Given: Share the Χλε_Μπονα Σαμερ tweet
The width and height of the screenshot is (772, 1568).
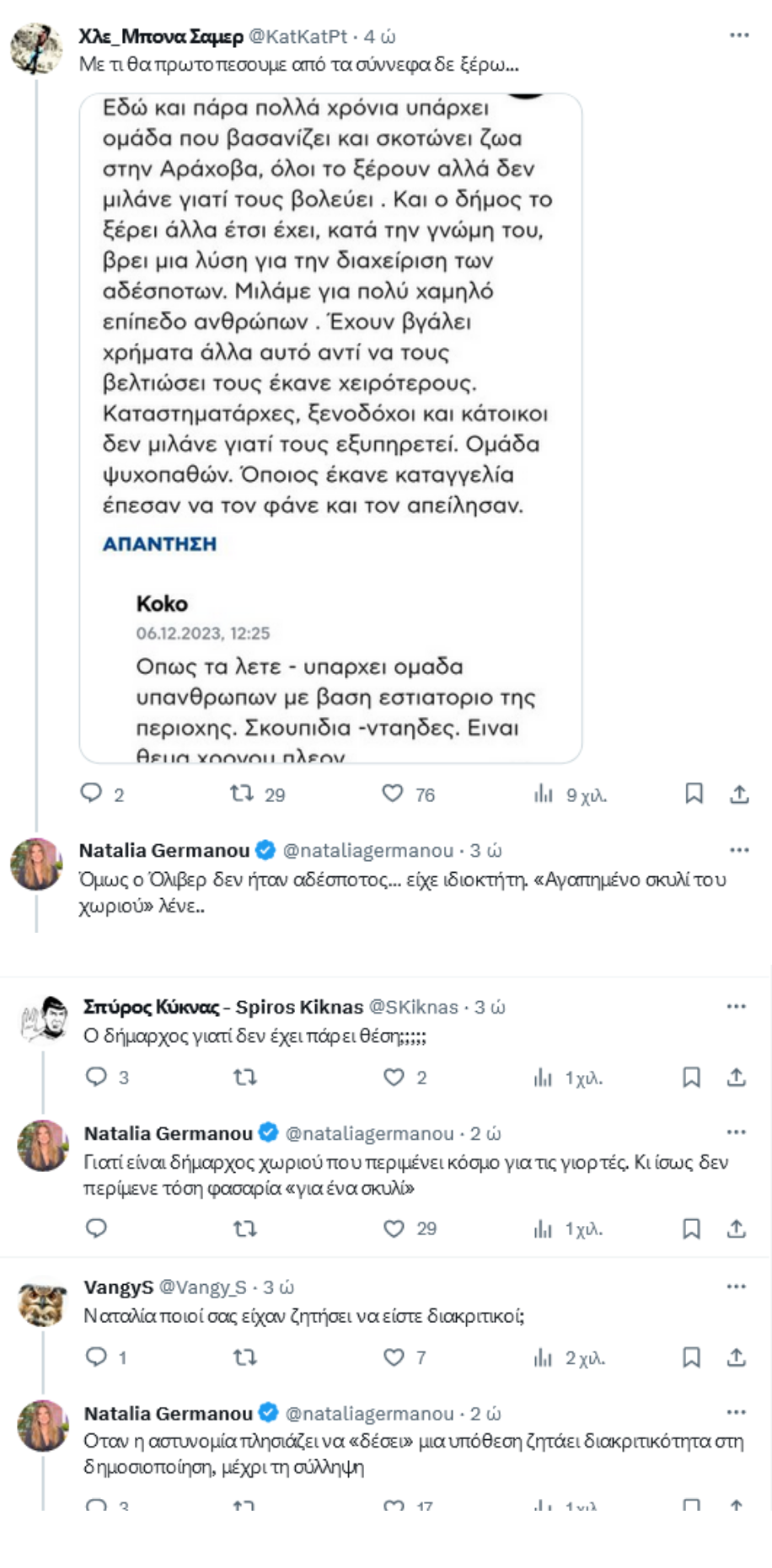Looking at the screenshot, I should pyautogui.click(x=739, y=794).
